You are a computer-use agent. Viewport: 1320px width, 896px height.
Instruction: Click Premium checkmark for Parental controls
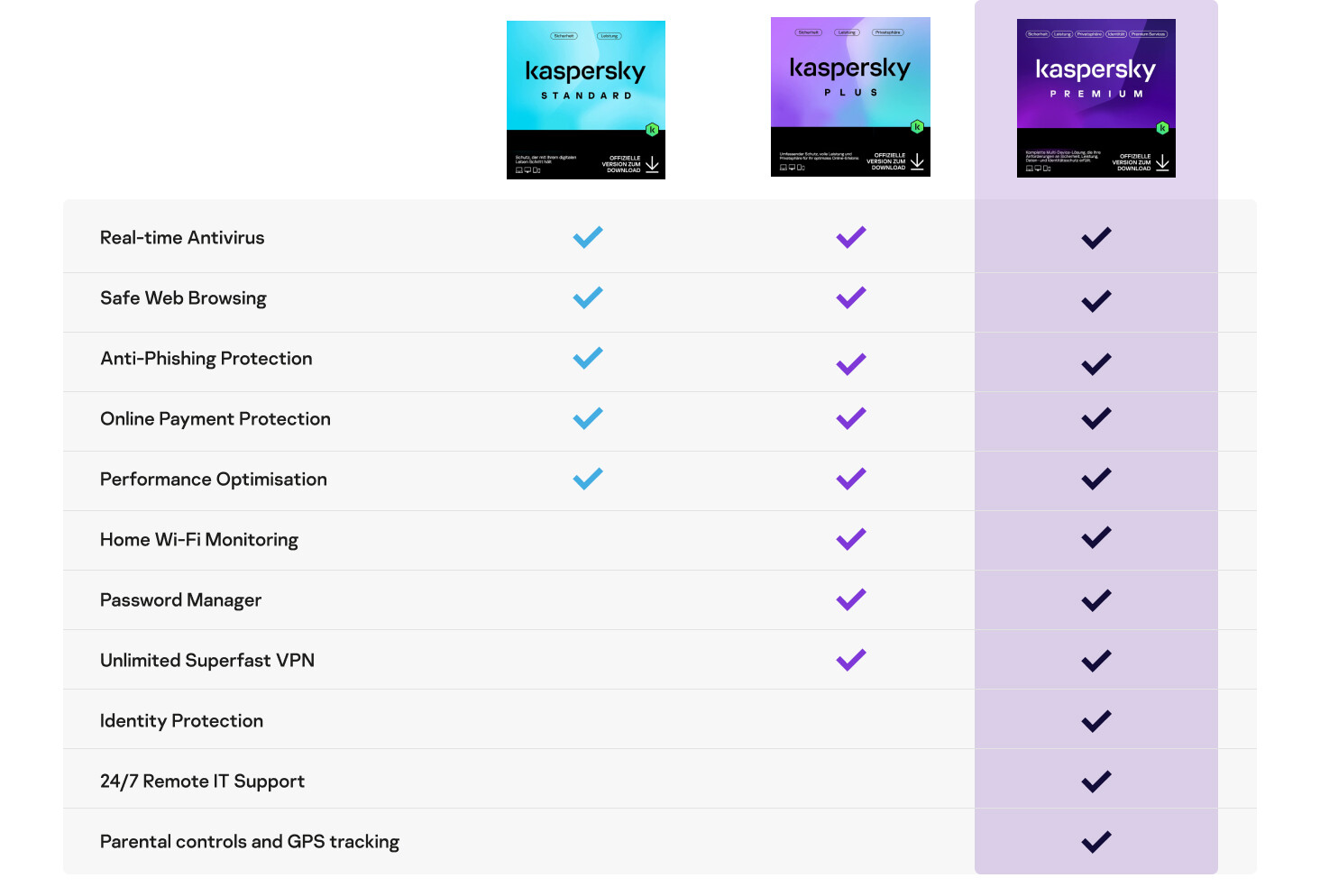pyautogui.click(x=1095, y=842)
